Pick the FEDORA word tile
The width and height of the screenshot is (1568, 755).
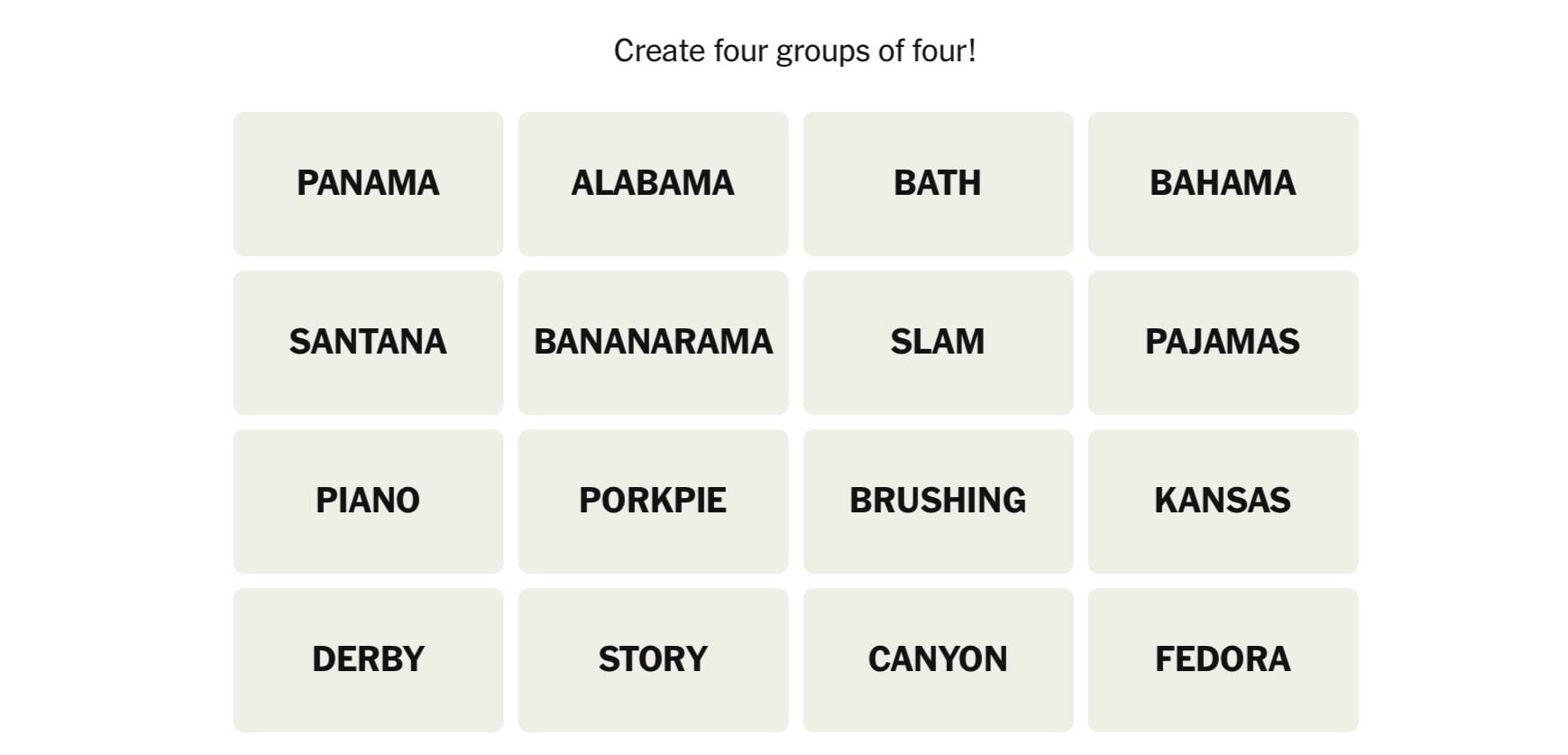(1223, 659)
